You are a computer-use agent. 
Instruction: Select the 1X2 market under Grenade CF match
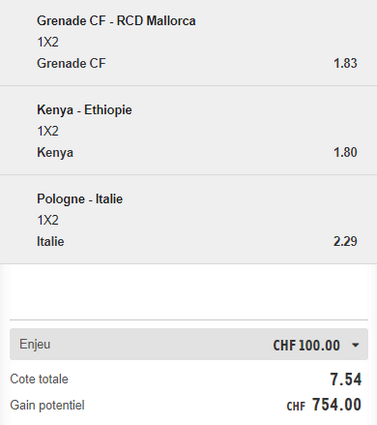coord(48,42)
